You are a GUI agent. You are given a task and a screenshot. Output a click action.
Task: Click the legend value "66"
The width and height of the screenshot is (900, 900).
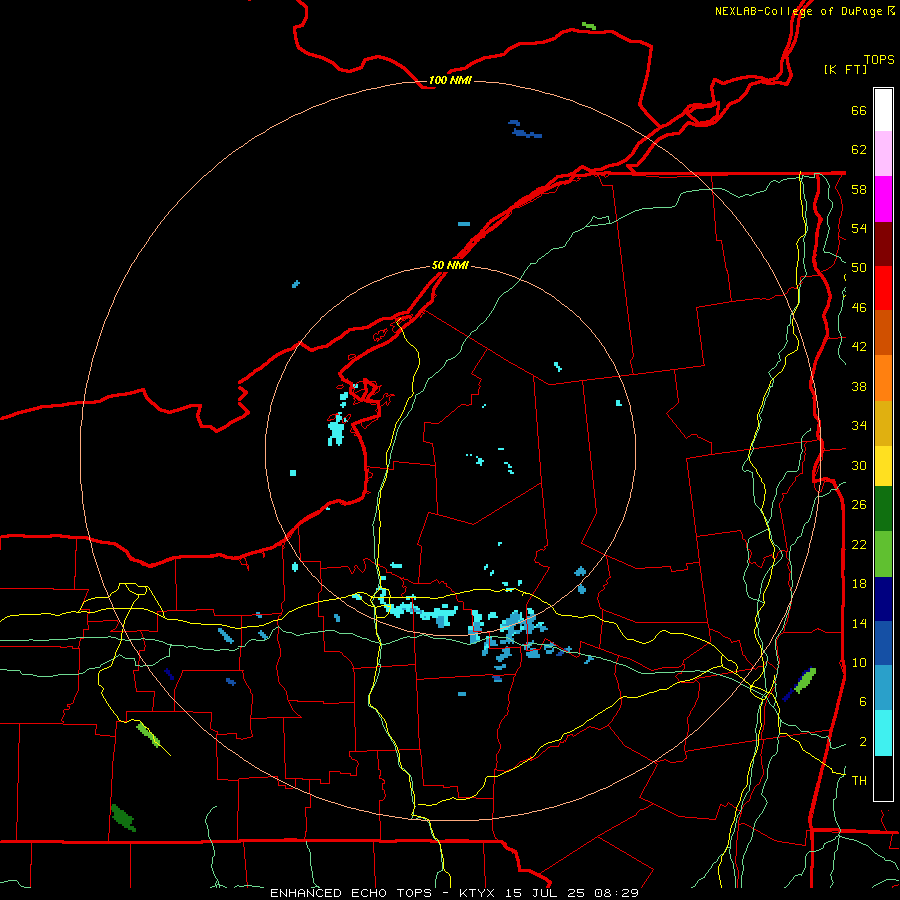pos(859,111)
